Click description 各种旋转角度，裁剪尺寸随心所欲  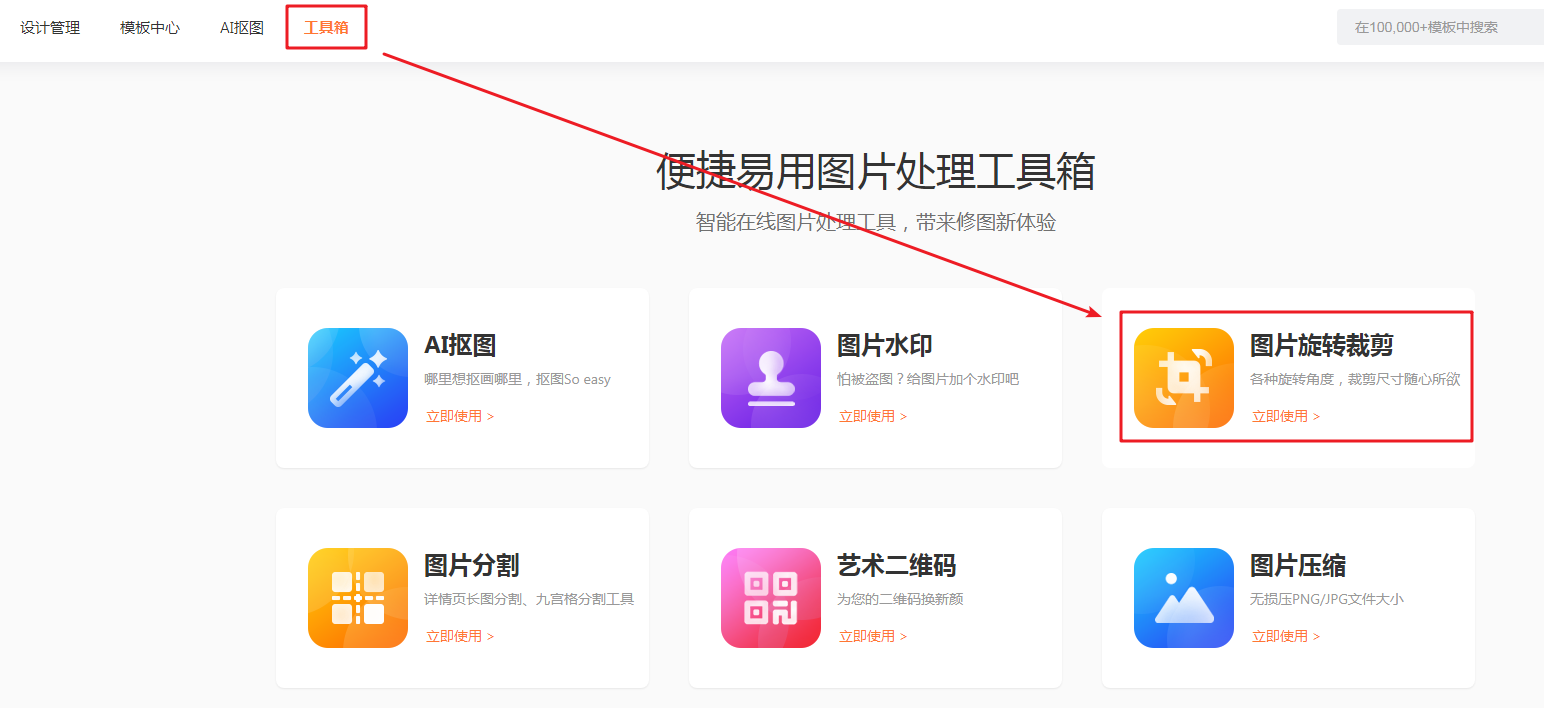(x=1355, y=380)
